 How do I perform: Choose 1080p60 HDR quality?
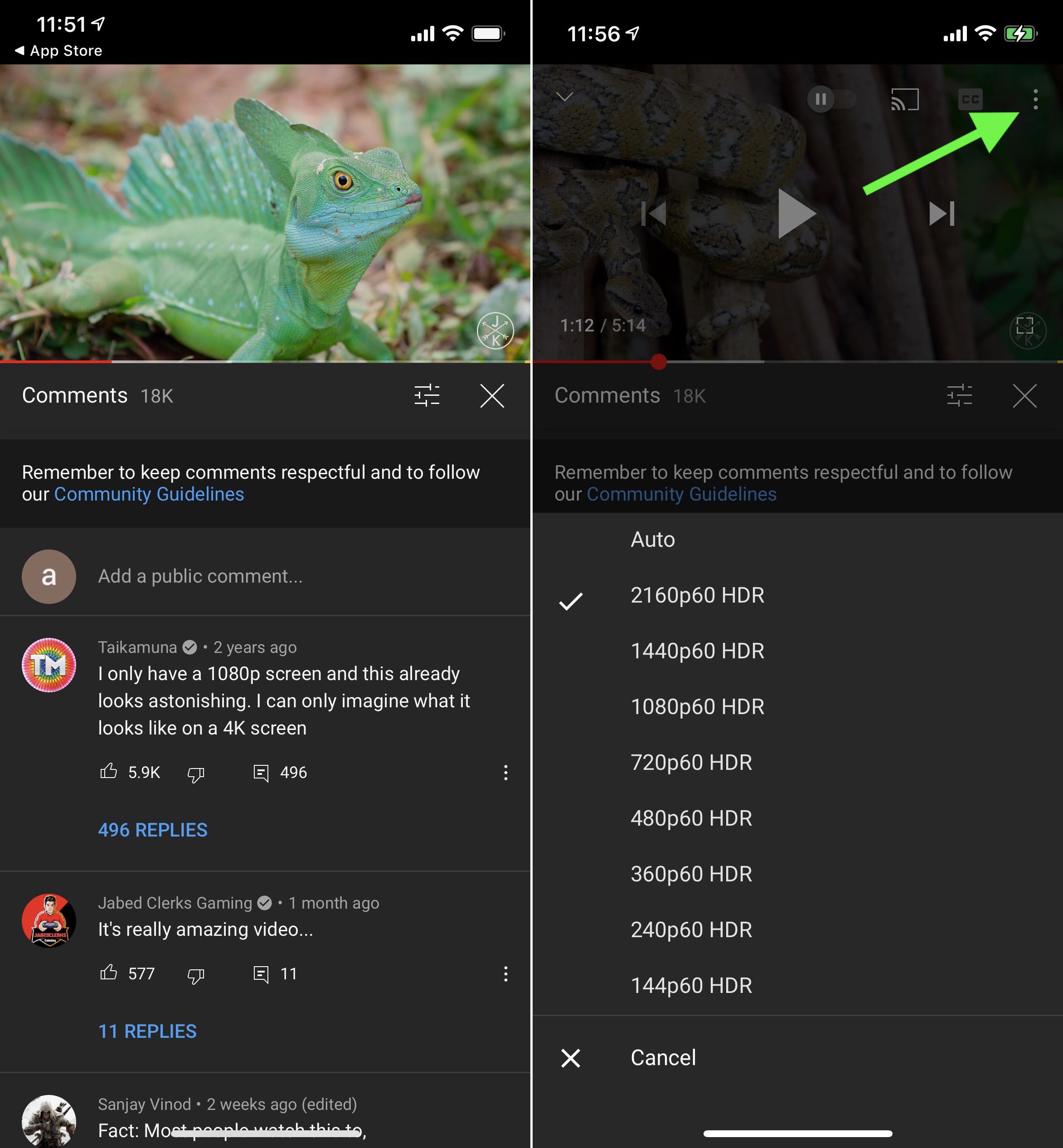[x=697, y=707]
